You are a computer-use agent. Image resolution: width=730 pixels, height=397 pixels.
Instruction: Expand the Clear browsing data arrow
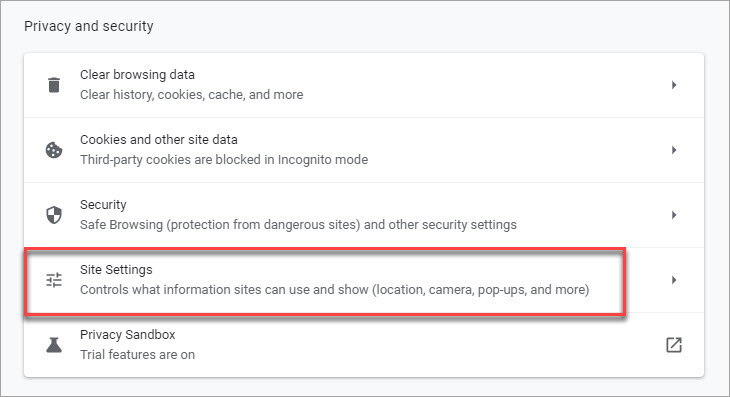point(674,85)
